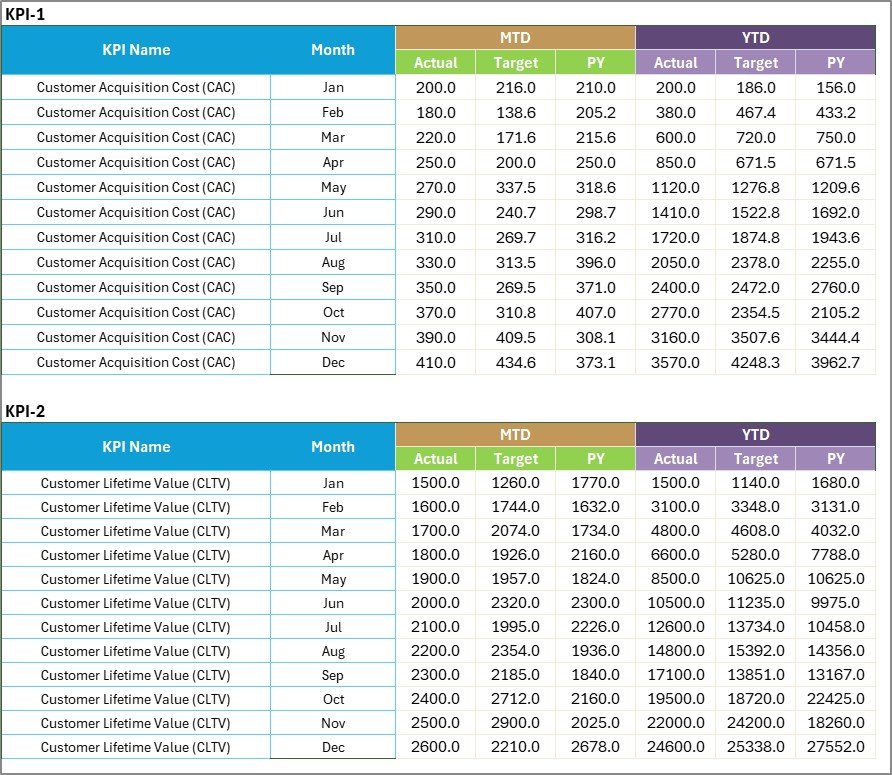Image resolution: width=892 pixels, height=775 pixels.
Task: Select the Month header in KPI-1 table
Action: (333, 50)
